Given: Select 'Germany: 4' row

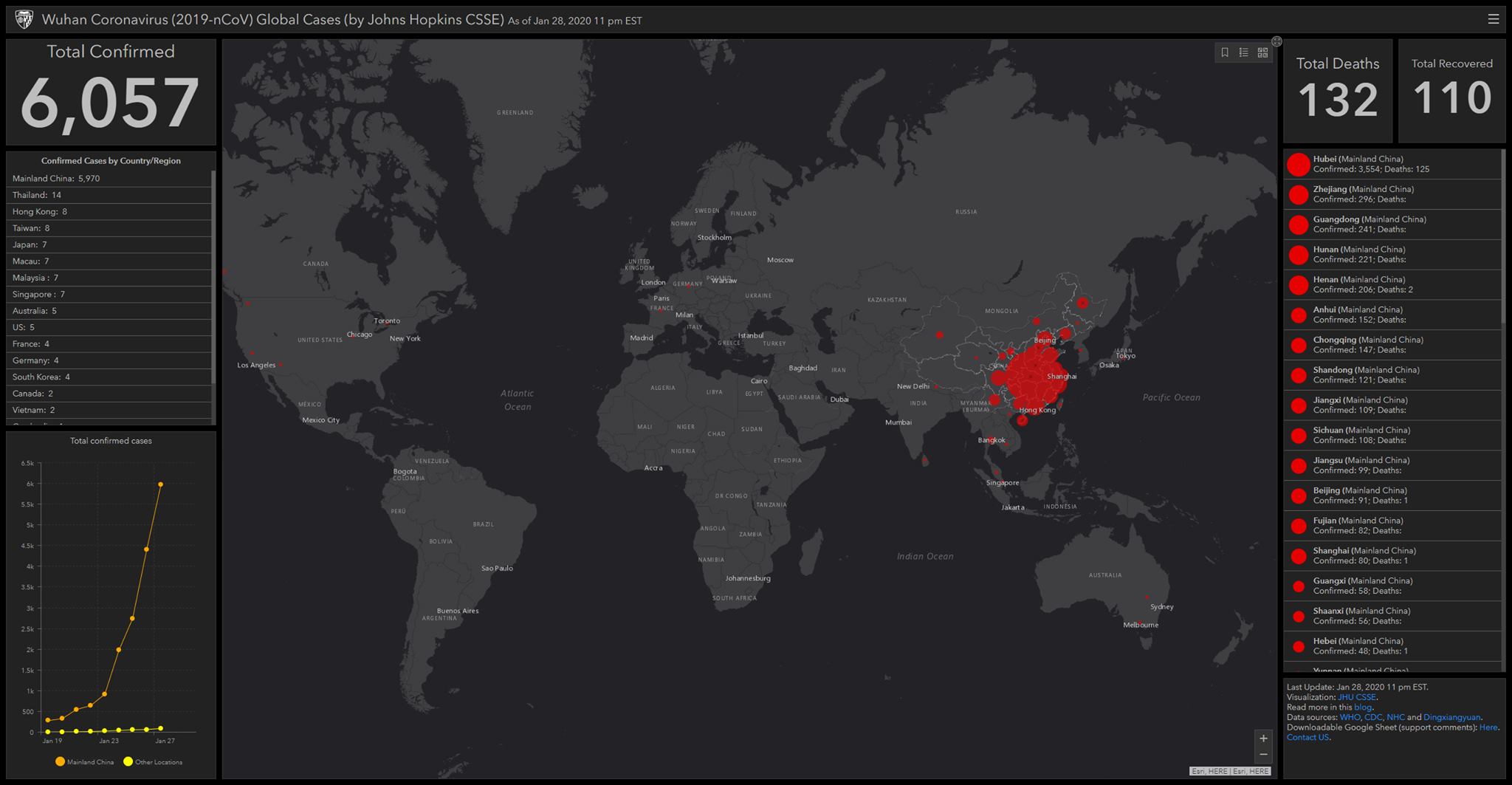Looking at the screenshot, I should [109, 360].
